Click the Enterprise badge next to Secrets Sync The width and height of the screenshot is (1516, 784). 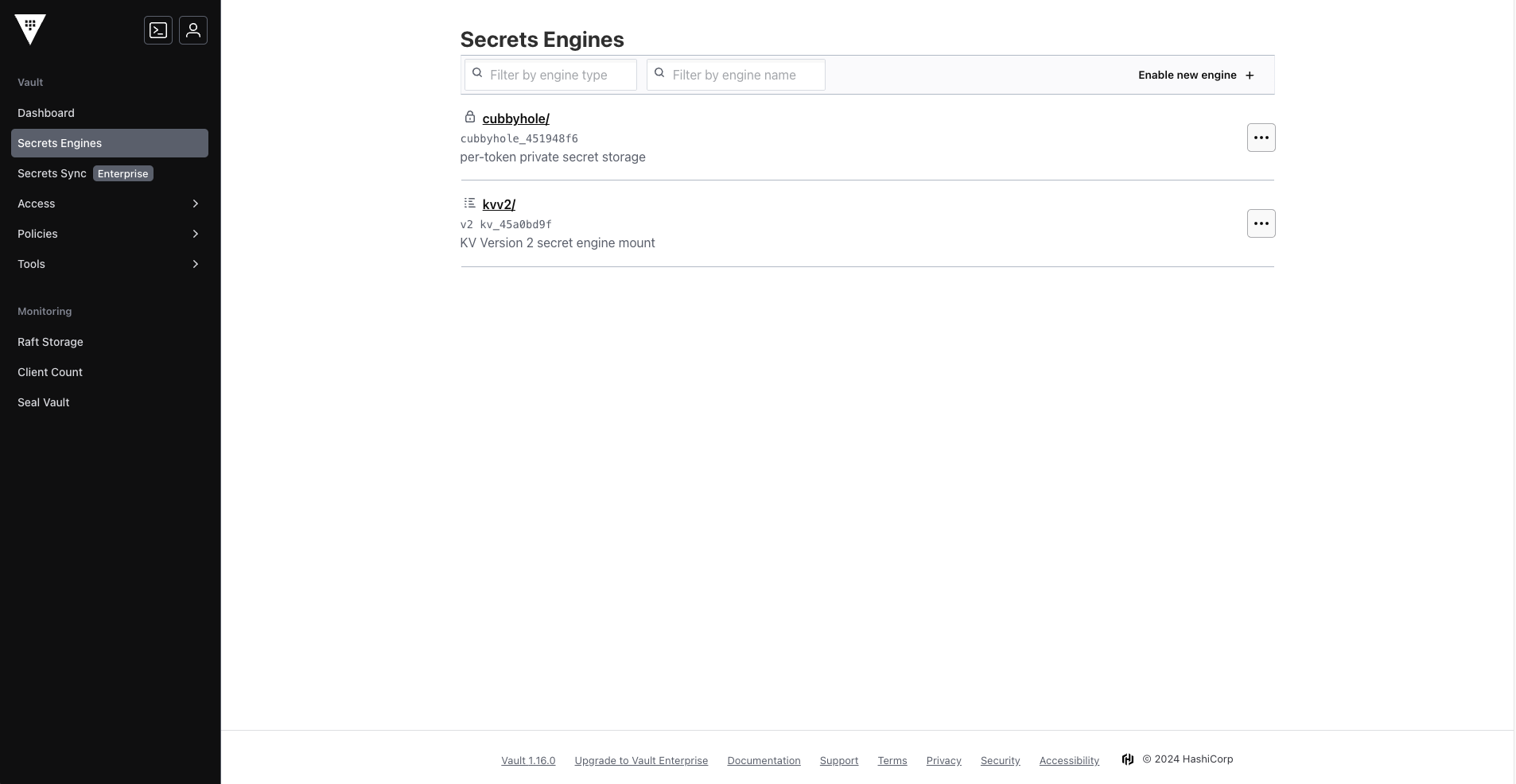coord(123,173)
